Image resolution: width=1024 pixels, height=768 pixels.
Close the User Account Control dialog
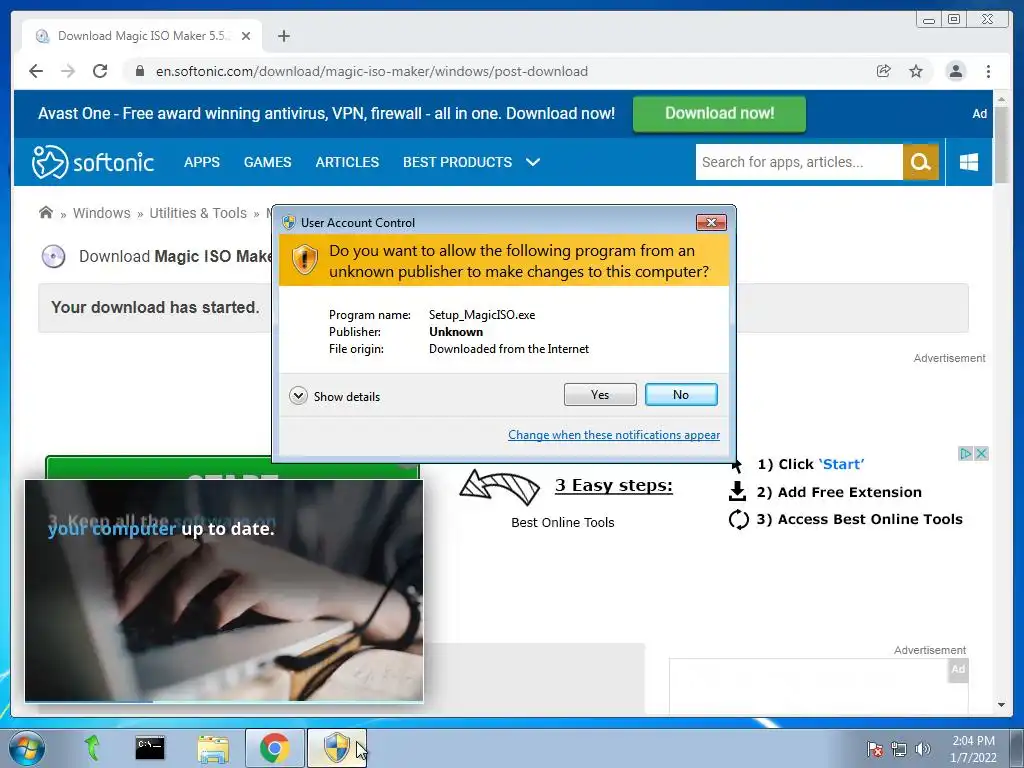point(711,223)
